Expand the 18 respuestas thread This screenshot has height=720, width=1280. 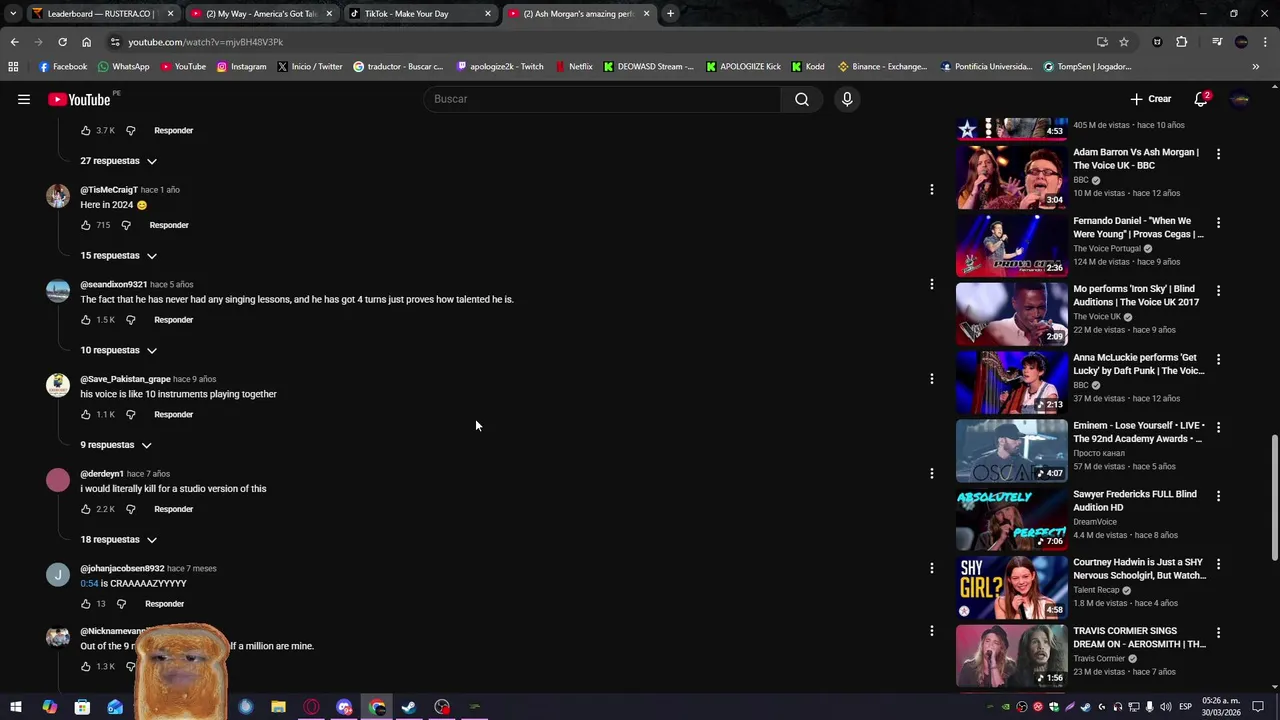118,540
